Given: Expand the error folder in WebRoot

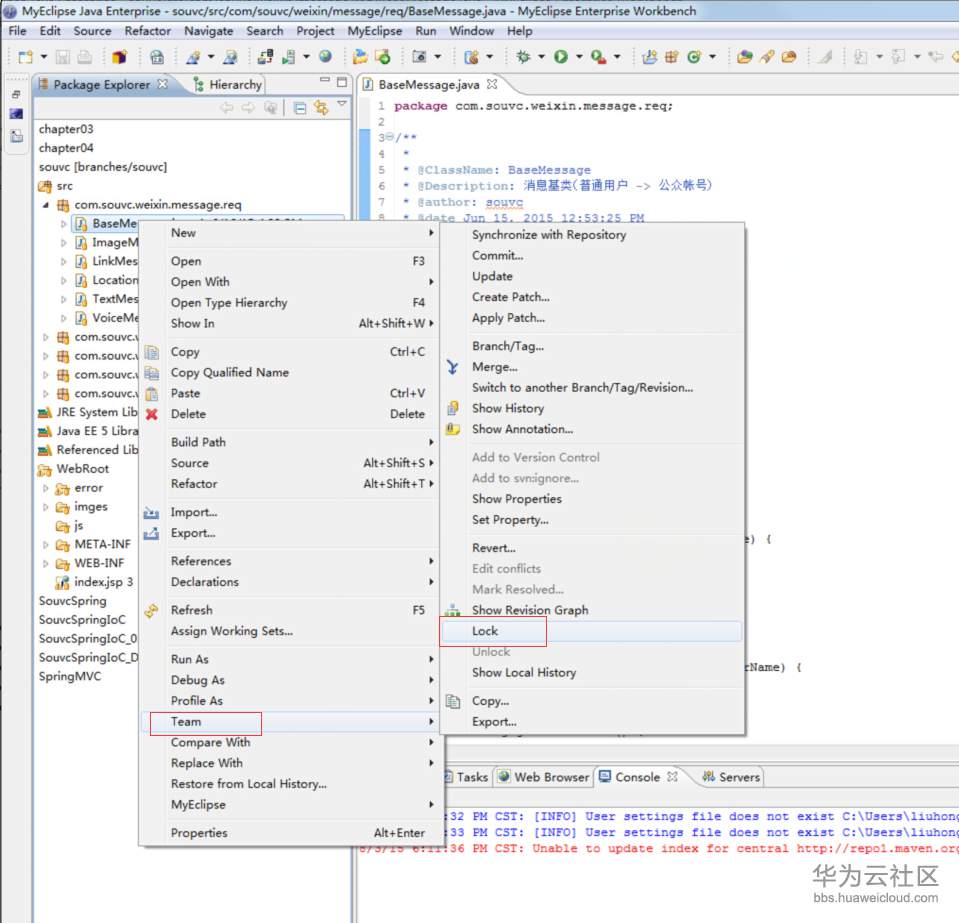Looking at the screenshot, I should 45,488.
